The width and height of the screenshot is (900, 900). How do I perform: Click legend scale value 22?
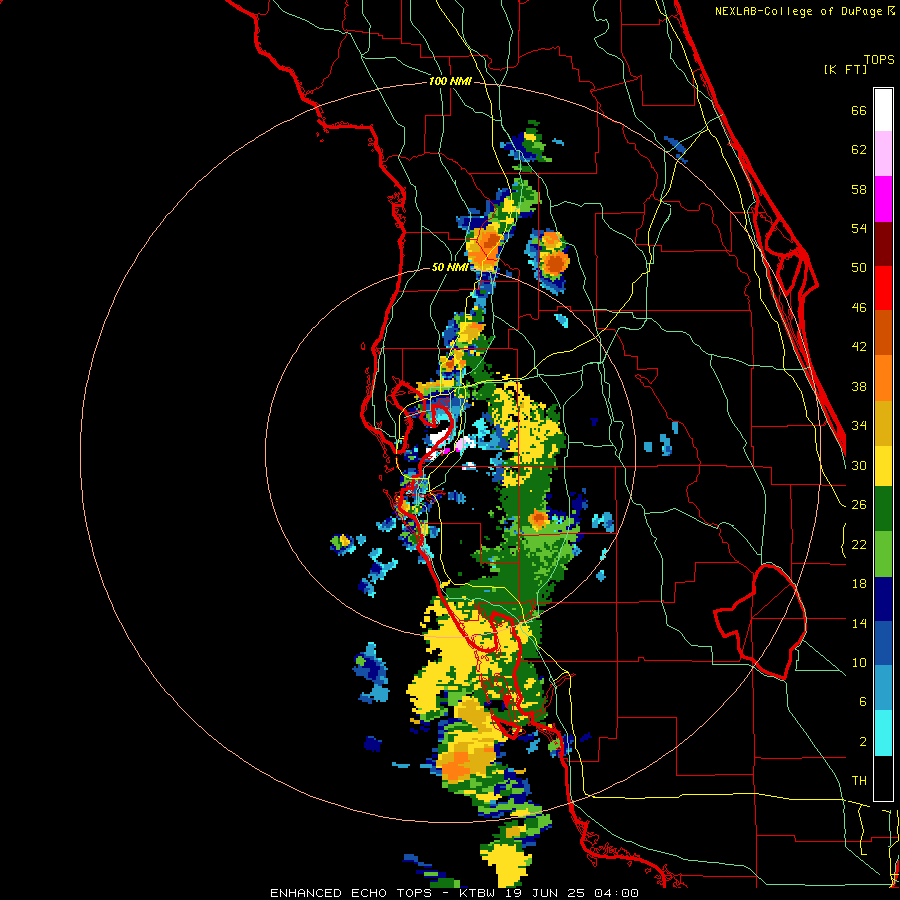859,544
